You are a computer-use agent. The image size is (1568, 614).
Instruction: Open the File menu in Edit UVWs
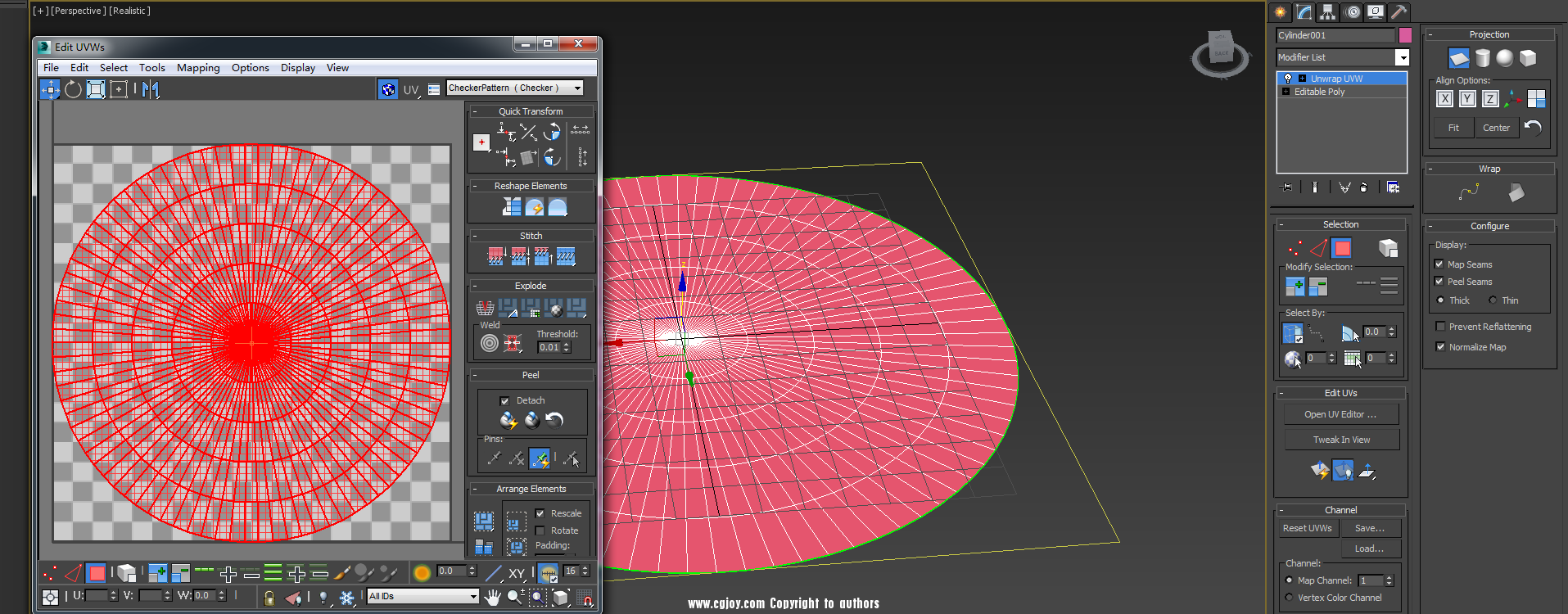coord(51,68)
